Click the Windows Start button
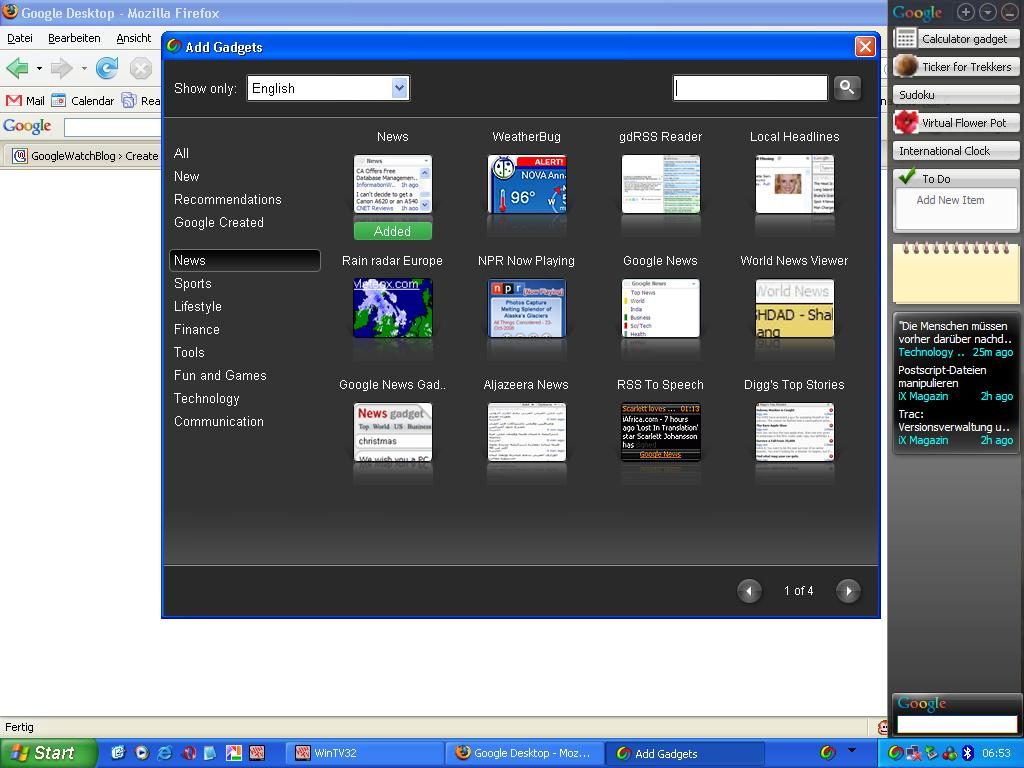This screenshot has height=768, width=1024. pos(47,753)
